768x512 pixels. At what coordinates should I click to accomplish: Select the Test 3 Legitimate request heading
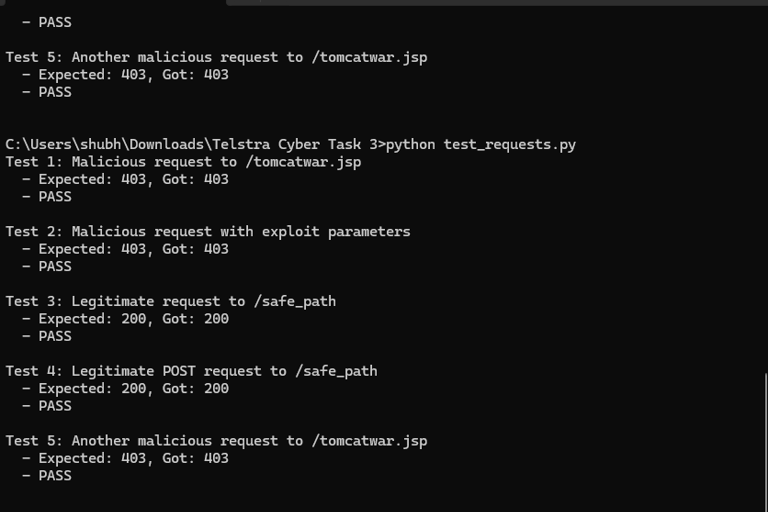coord(171,301)
